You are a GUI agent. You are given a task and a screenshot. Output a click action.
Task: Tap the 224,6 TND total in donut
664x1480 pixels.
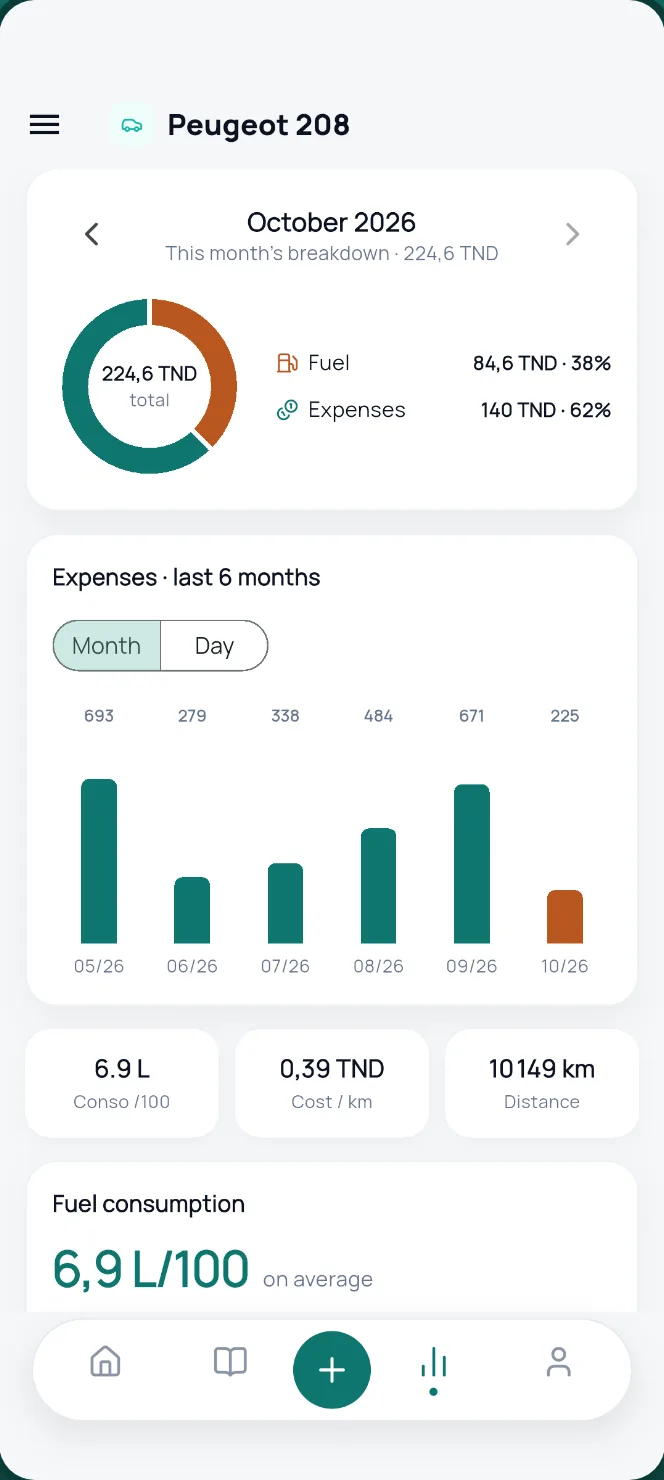coord(149,374)
